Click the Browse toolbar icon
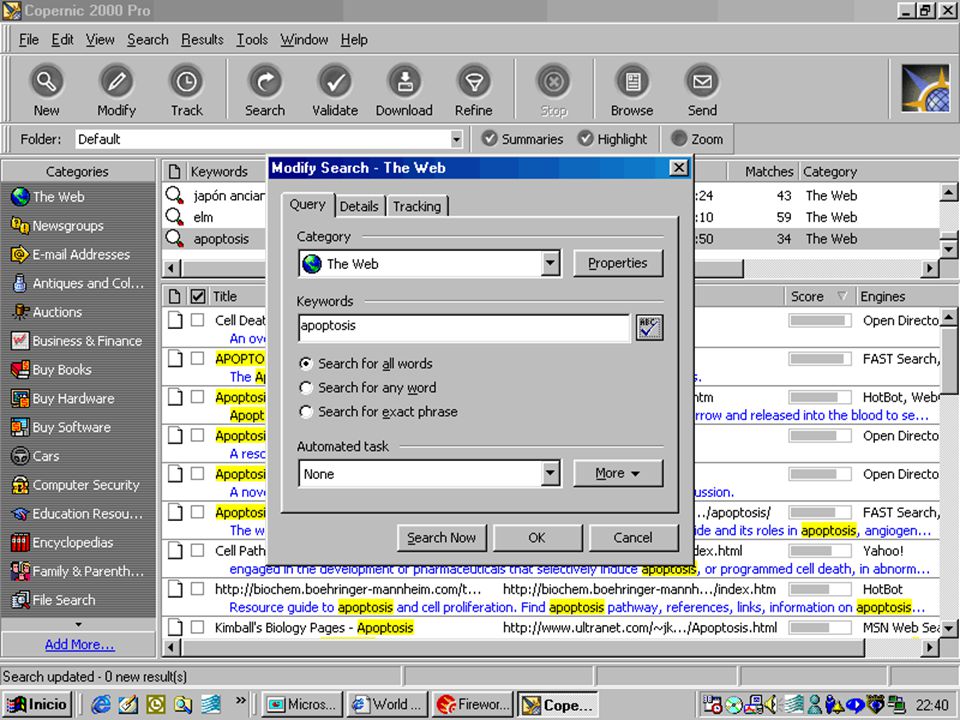Screen dimensions: 960x720 pos(632,91)
